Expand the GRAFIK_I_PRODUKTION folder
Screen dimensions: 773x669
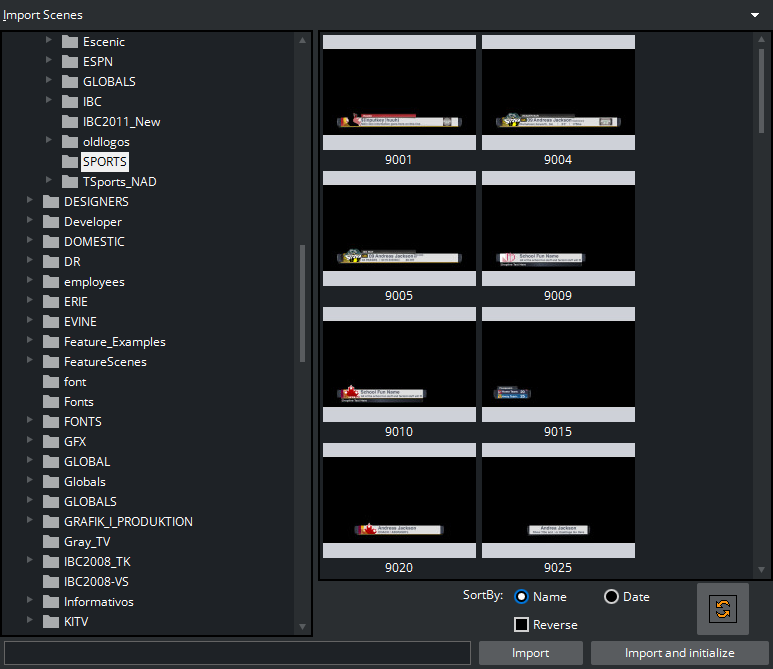click(30, 522)
